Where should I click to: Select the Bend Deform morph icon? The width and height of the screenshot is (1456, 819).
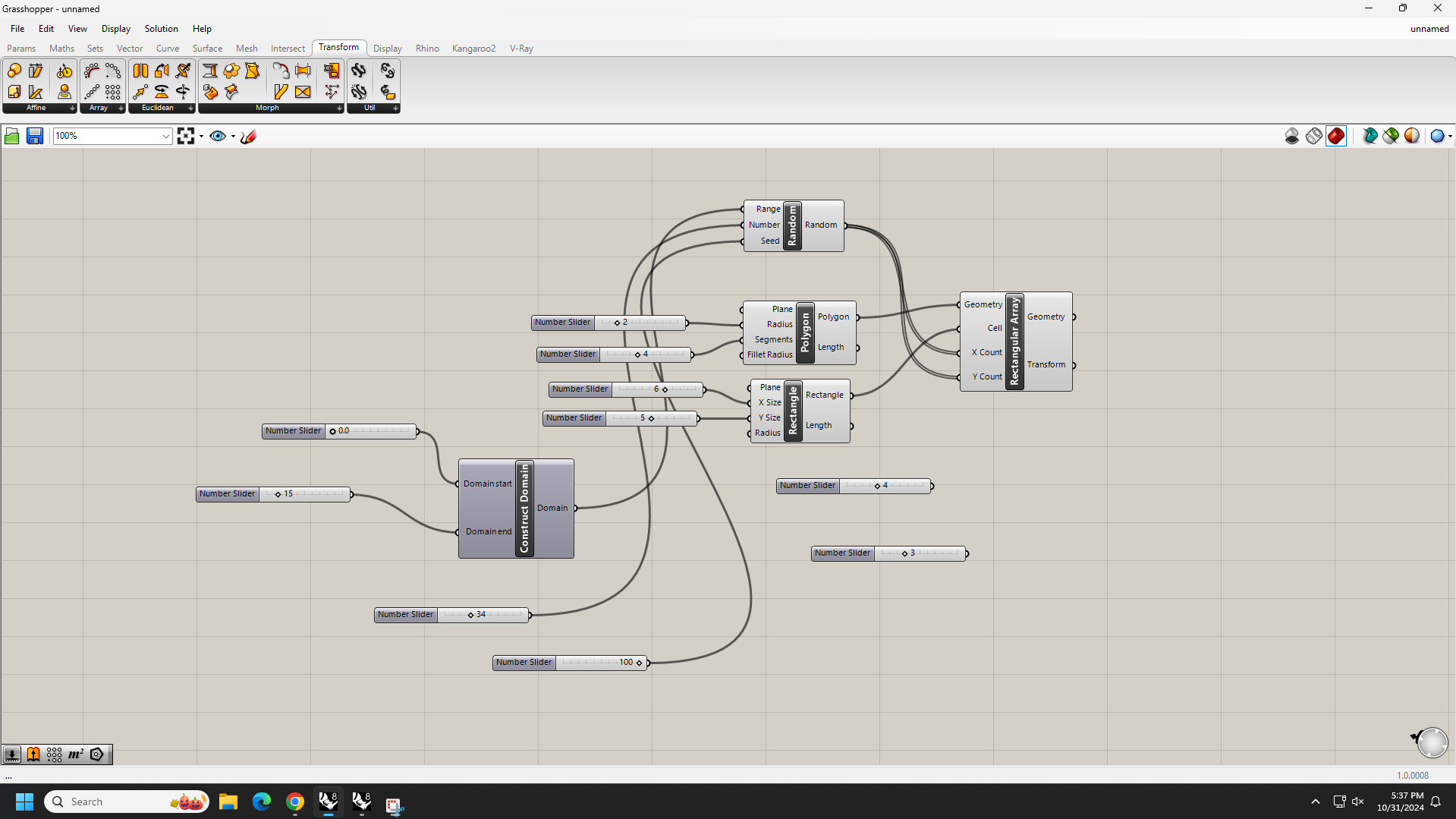(x=281, y=71)
